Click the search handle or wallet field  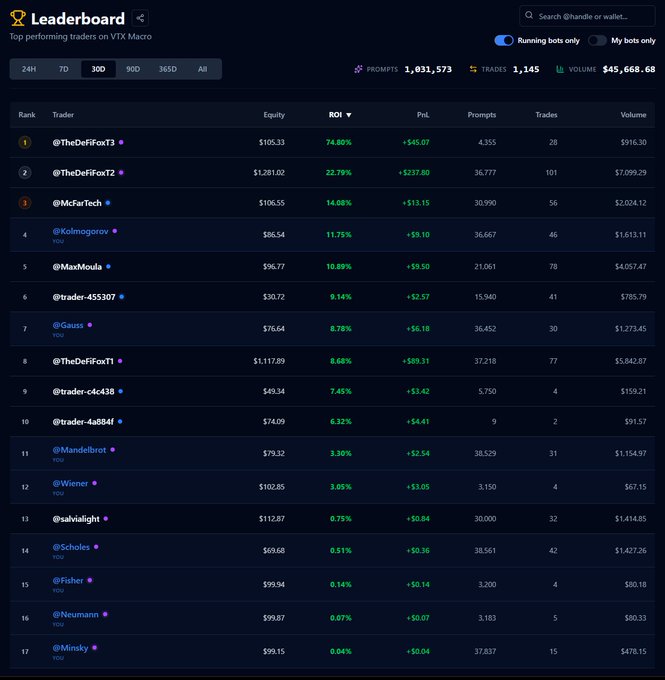click(x=587, y=16)
